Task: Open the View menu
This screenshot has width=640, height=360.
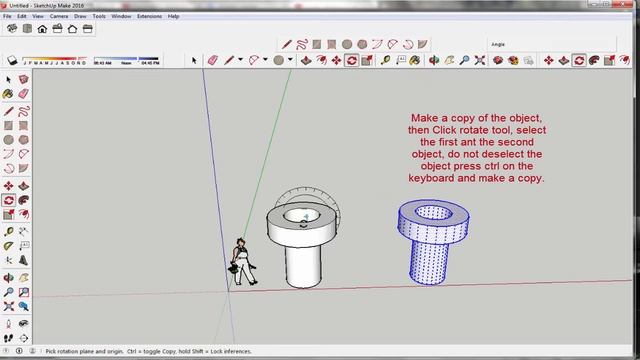Action: tap(38, 16)
